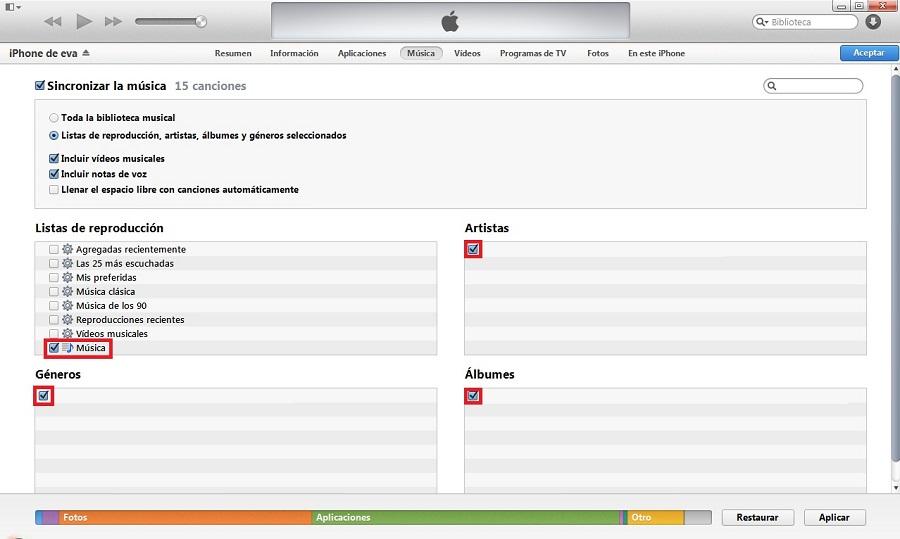Open the Programas de TV tab

[533, 53]
